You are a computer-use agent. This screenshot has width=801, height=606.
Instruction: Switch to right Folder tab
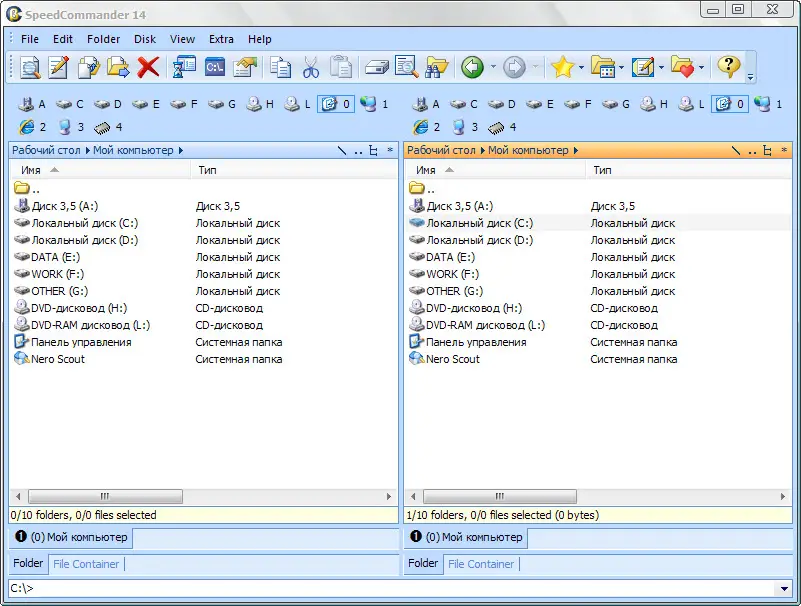[x=423, y=563]
